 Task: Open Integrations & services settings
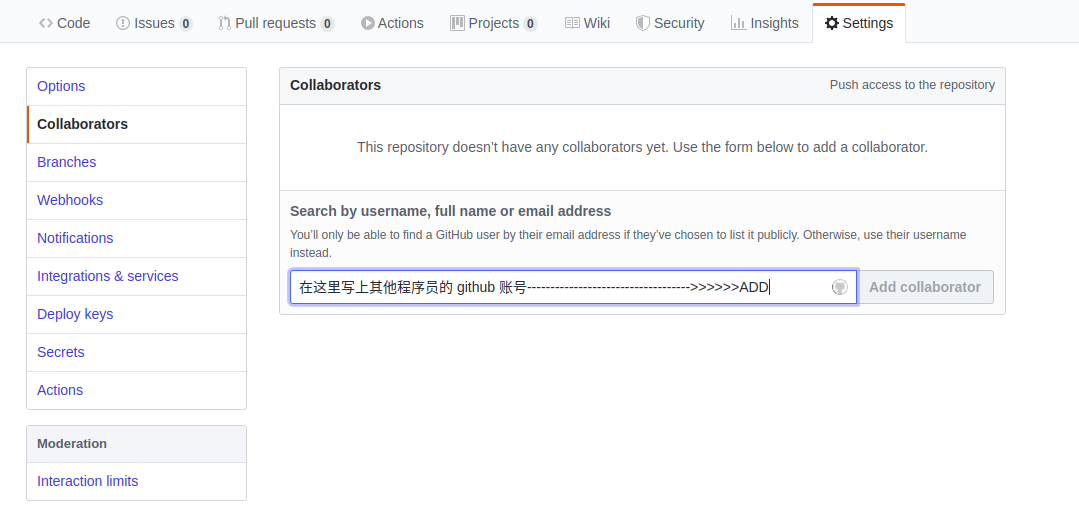pos(136,277)
